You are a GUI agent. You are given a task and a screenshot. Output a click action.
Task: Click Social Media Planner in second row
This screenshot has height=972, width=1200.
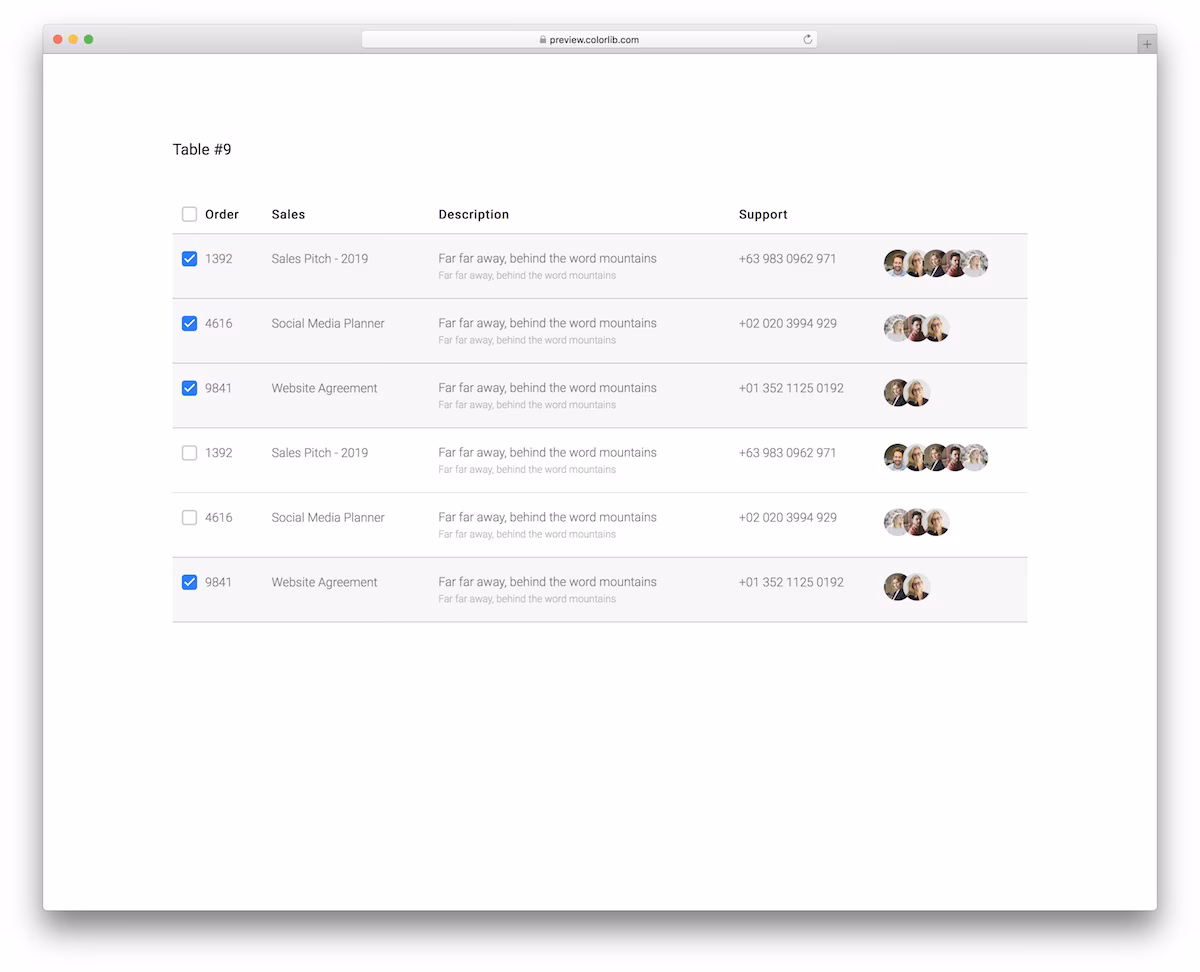pyautogui.click(x=328, y=323)
